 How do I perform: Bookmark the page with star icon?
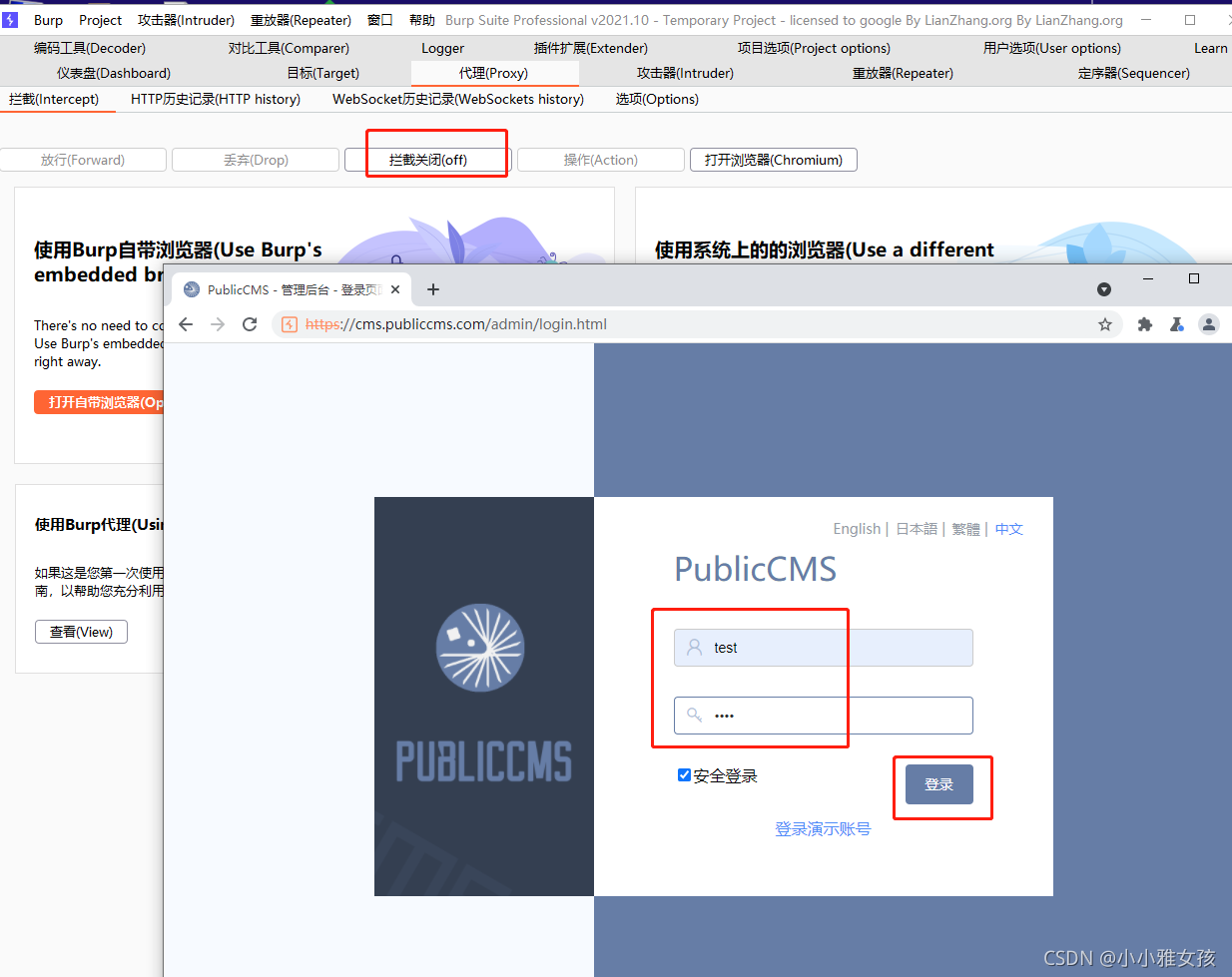click(x=1105, y=324)
